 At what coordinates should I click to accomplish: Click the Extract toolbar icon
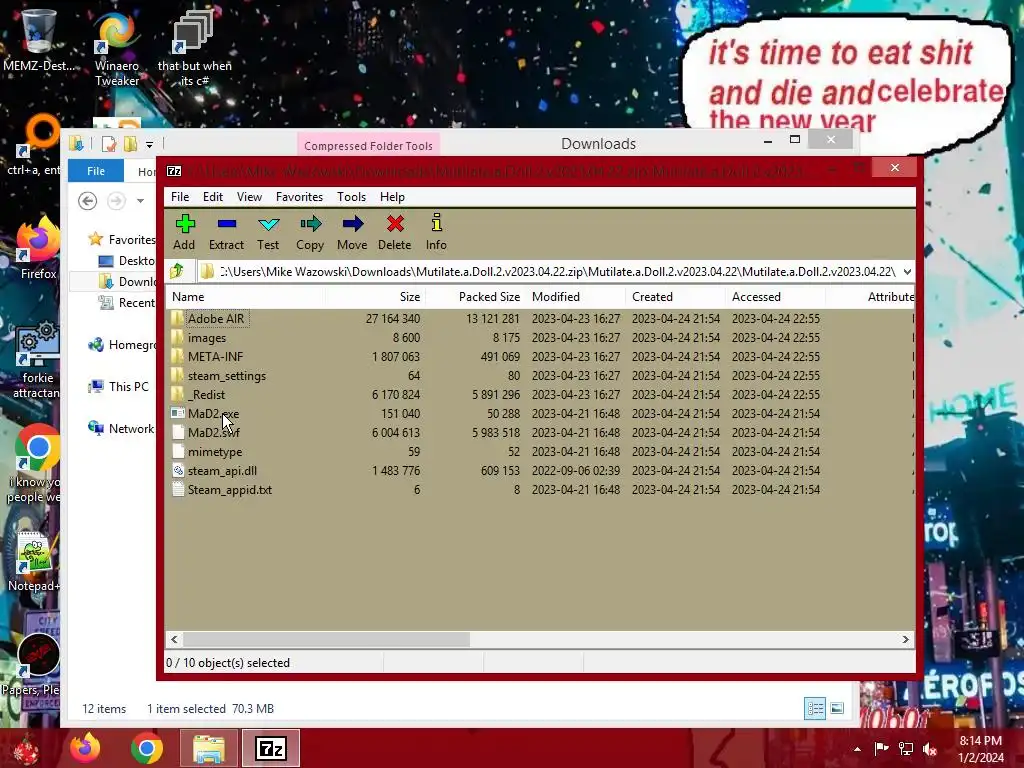tap(226, 232)
